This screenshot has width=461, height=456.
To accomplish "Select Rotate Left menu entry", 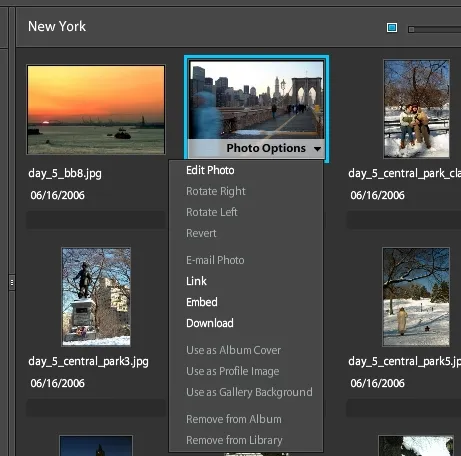I will tap(212, 212).
